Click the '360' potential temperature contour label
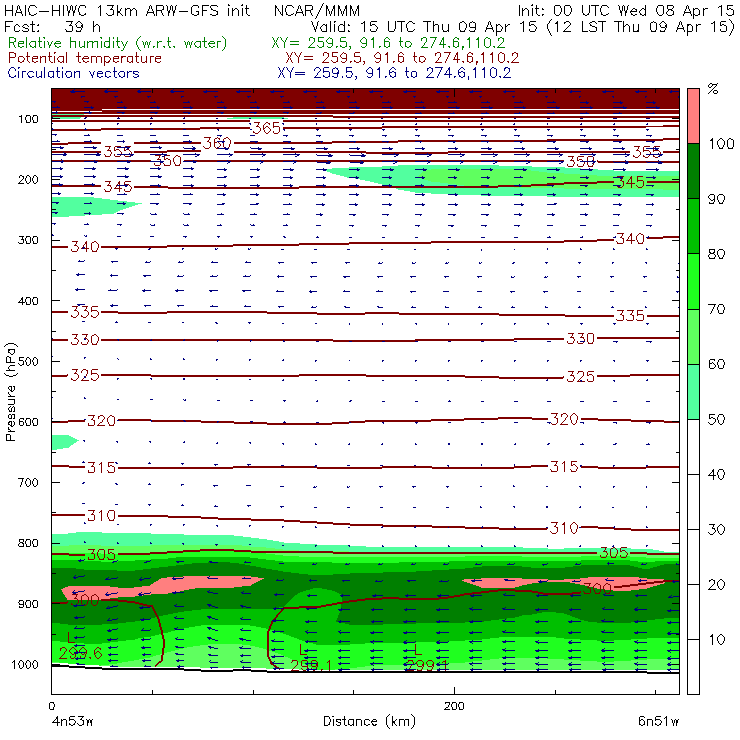The width and height of the screenshot is (740, 740). (217, 143)
